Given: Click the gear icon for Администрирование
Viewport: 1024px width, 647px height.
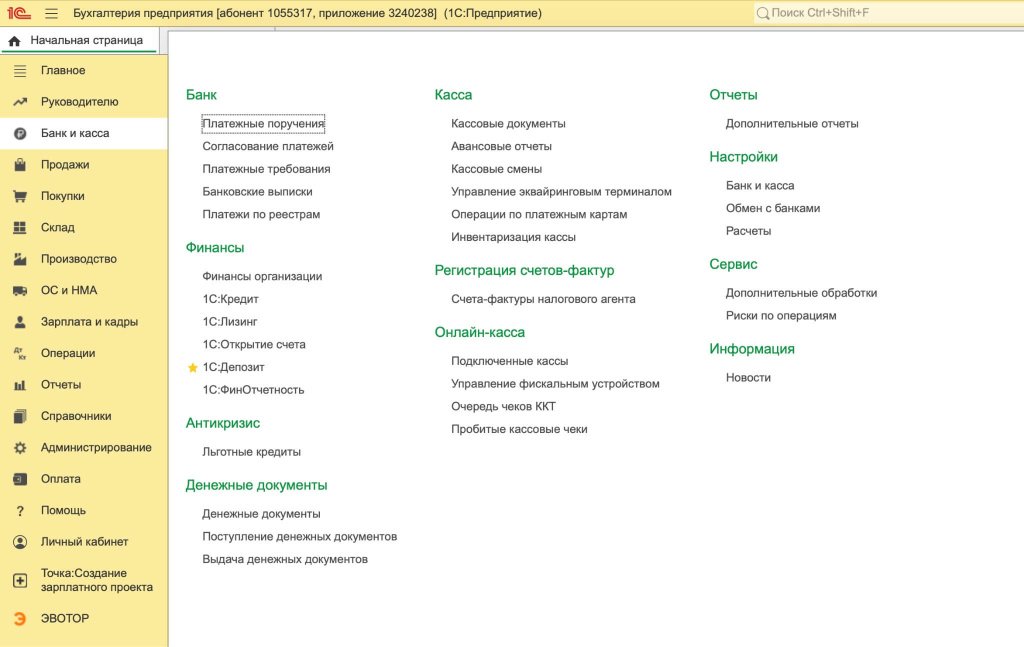Looking at the screenshot, I should tap(20, 447).
